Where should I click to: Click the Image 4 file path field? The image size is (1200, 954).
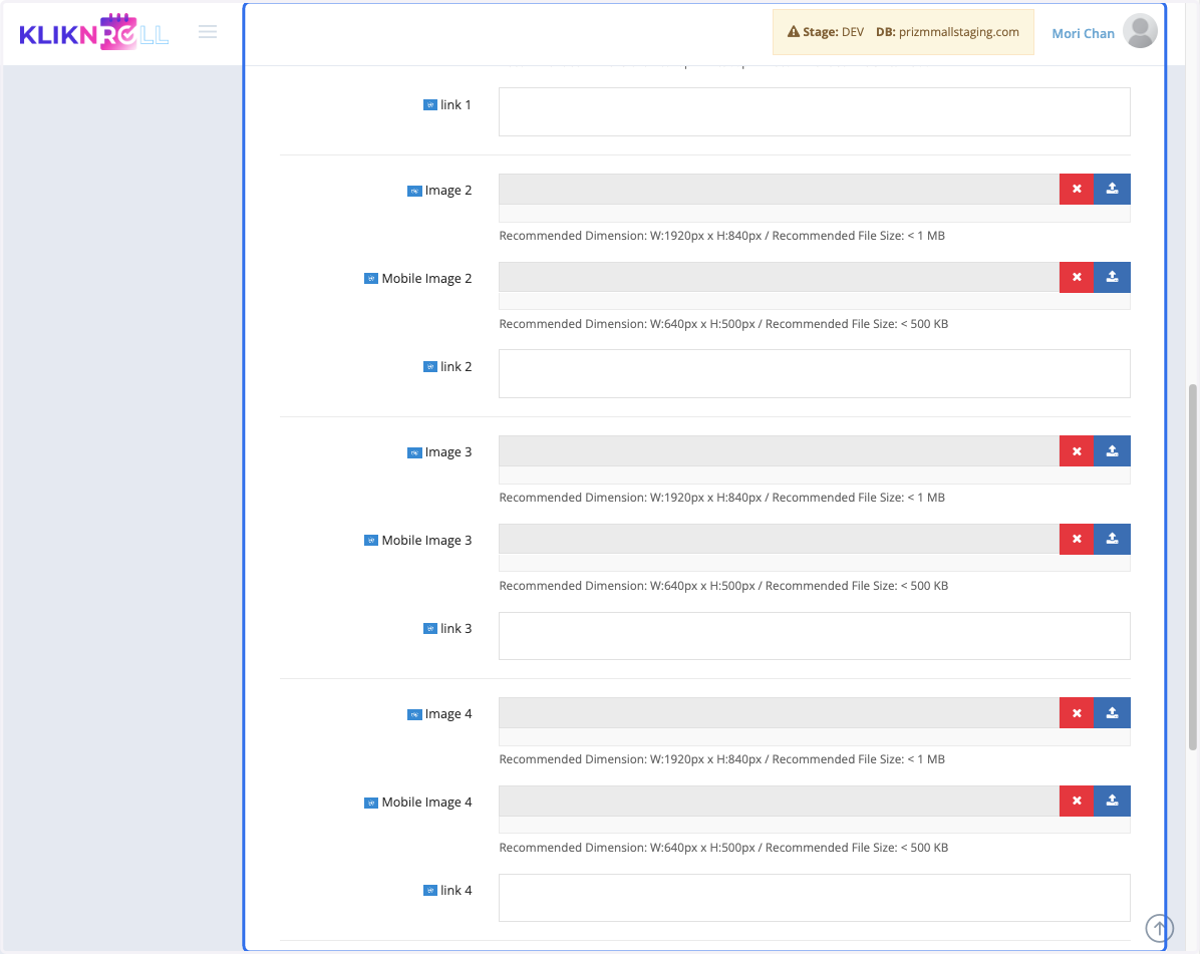(779, 713)
